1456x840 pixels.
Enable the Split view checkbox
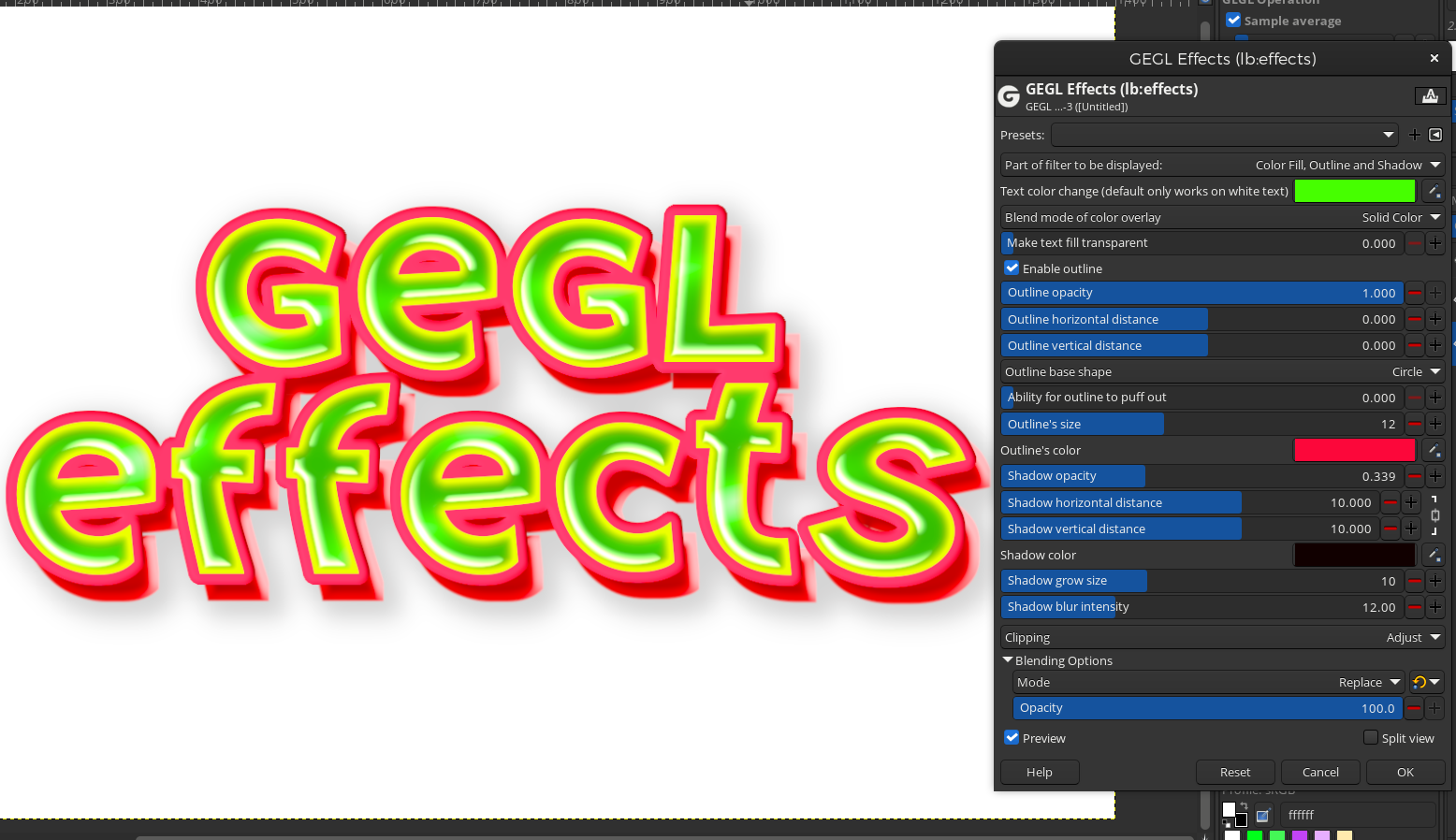1371,737
